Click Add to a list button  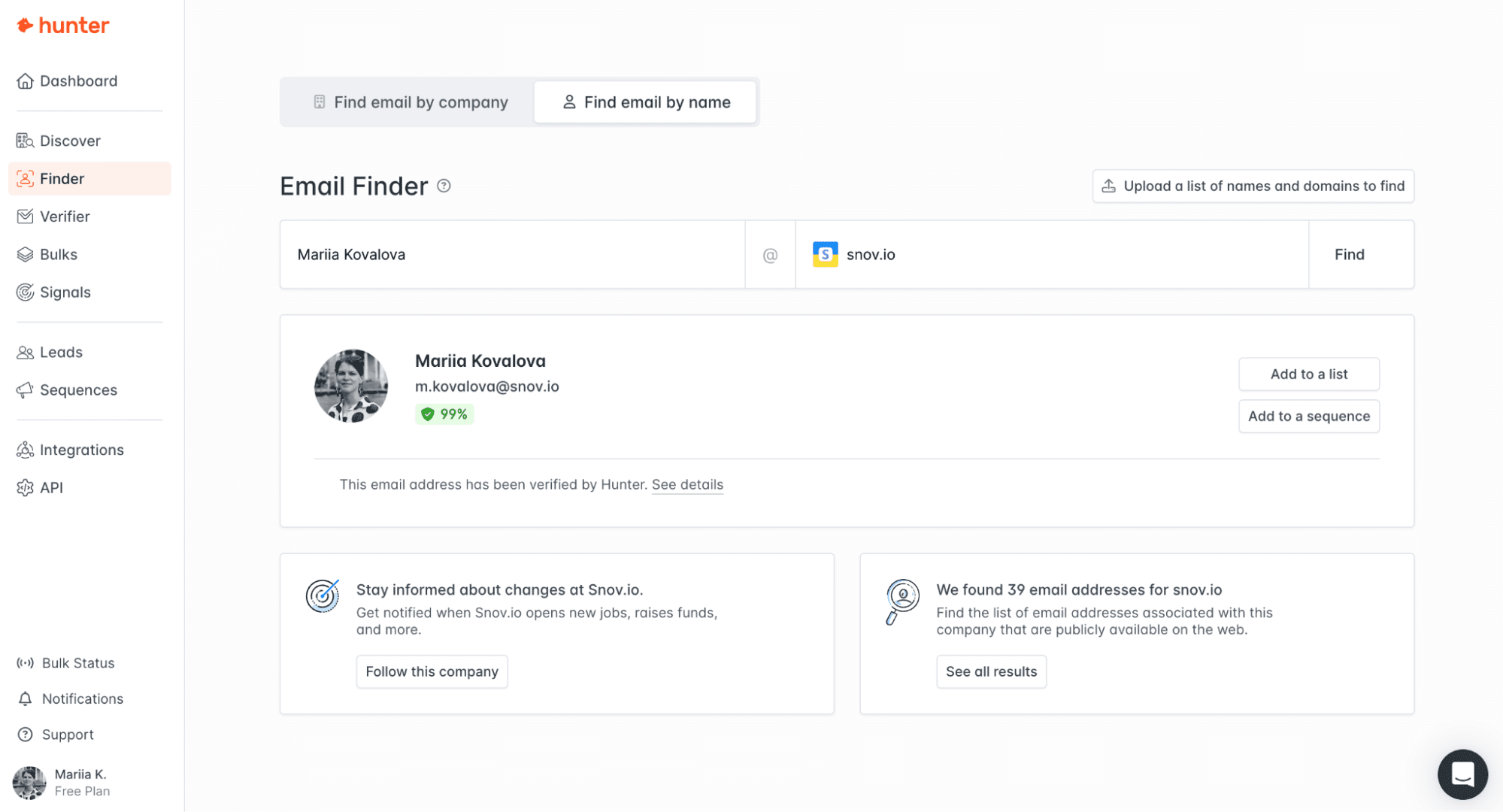1308,374
